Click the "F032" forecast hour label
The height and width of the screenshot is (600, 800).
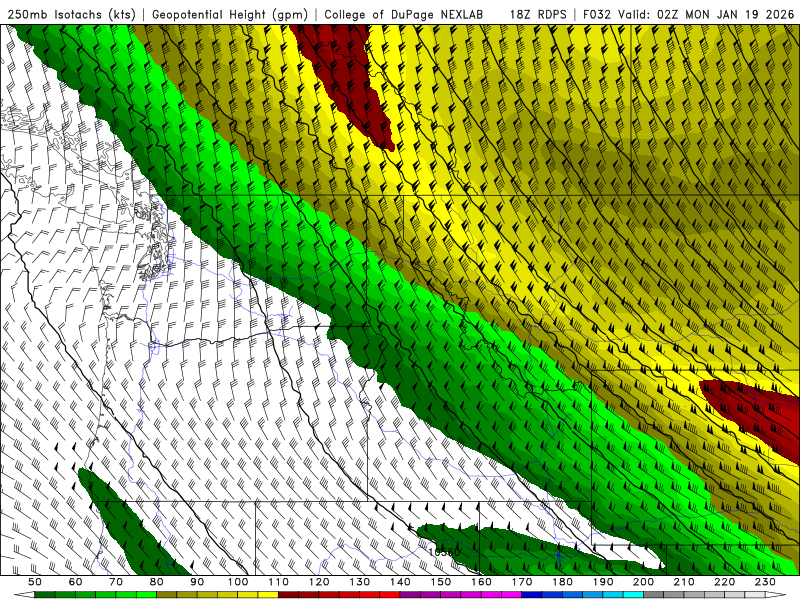click(x=596, y=14)
